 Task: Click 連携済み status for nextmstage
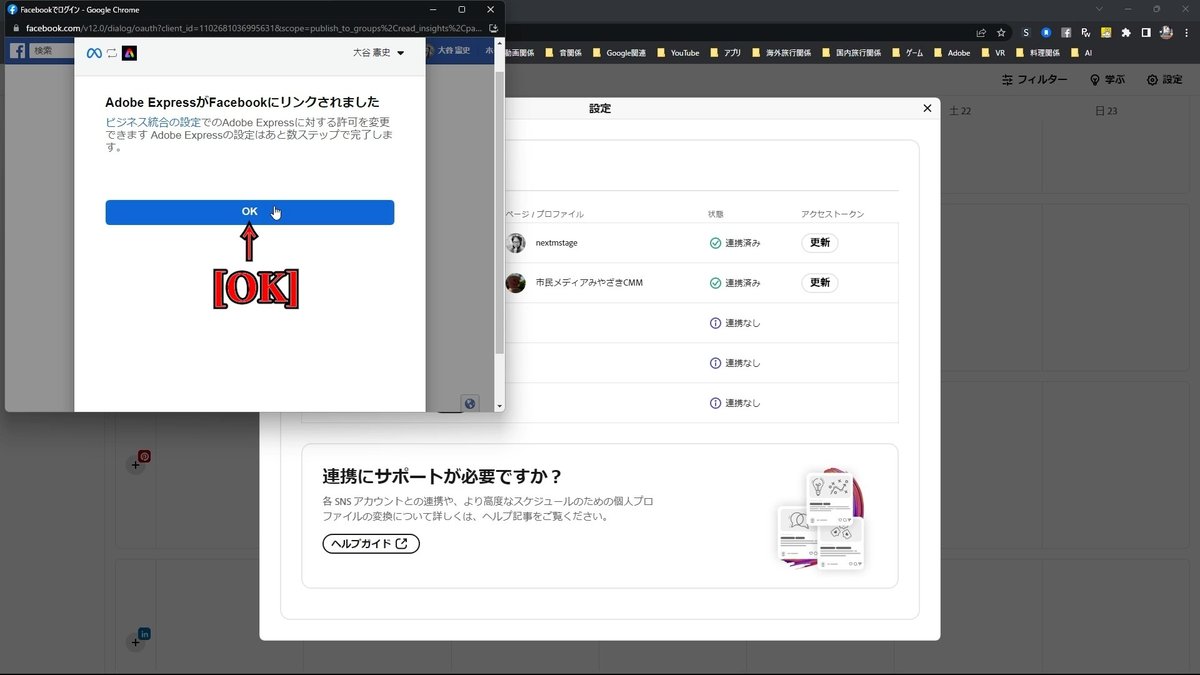[735, 243]
